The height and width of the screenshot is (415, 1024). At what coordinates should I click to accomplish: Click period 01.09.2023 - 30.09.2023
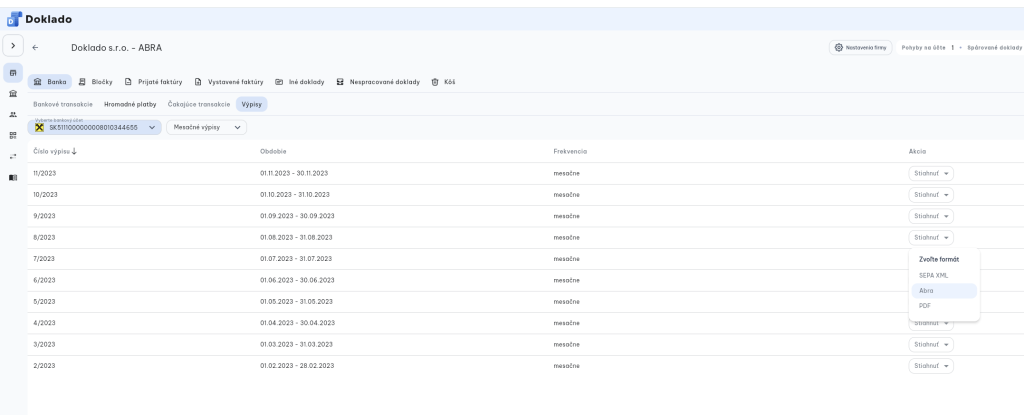[297, 216]
